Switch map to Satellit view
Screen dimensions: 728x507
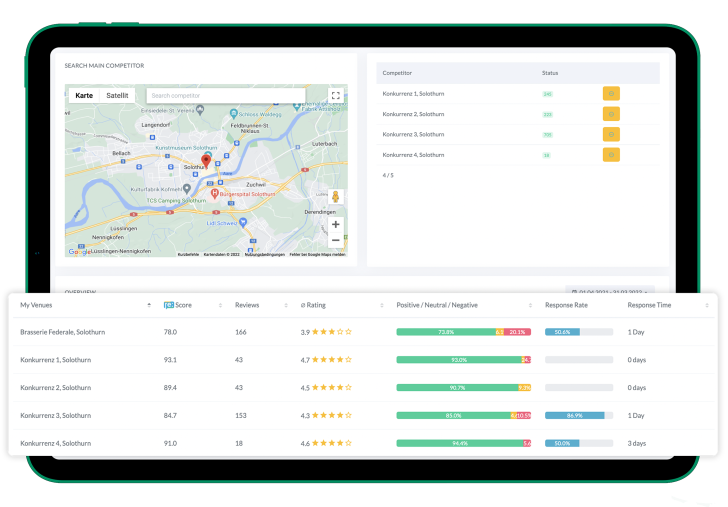(117, 96)
